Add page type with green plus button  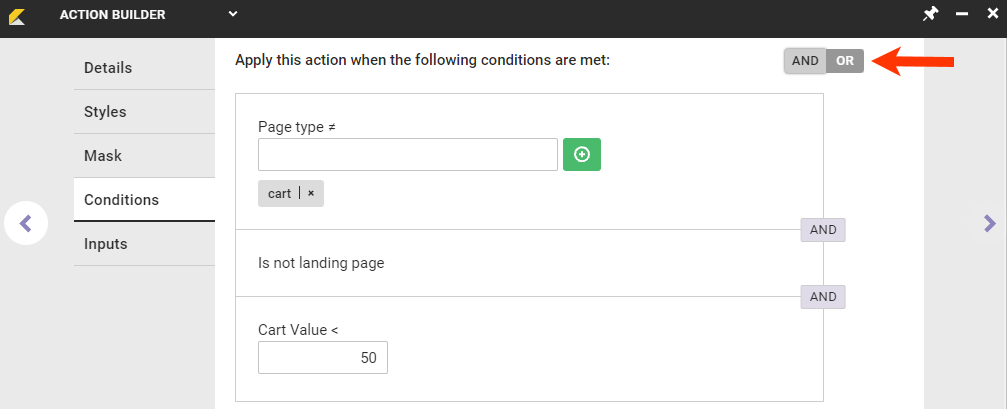click(582, 155)
